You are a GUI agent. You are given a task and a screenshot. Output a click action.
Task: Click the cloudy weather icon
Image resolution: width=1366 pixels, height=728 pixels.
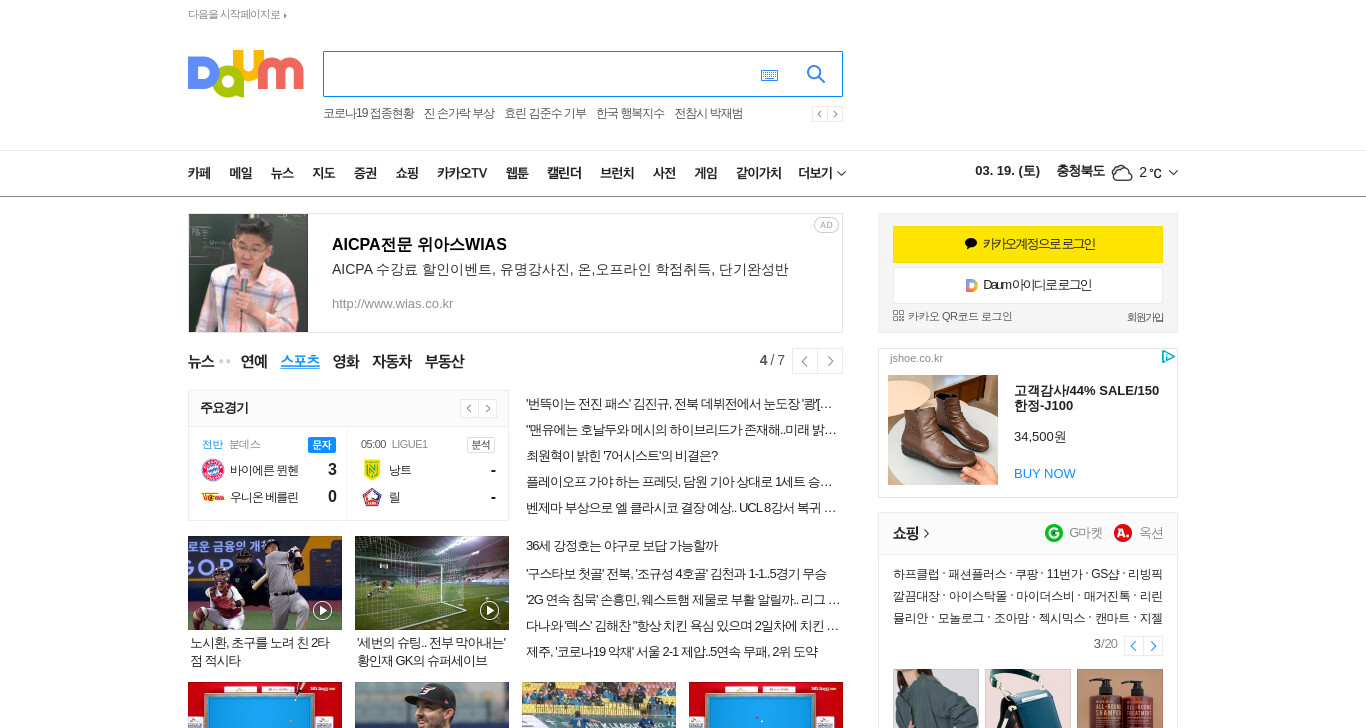(1122, 173)
